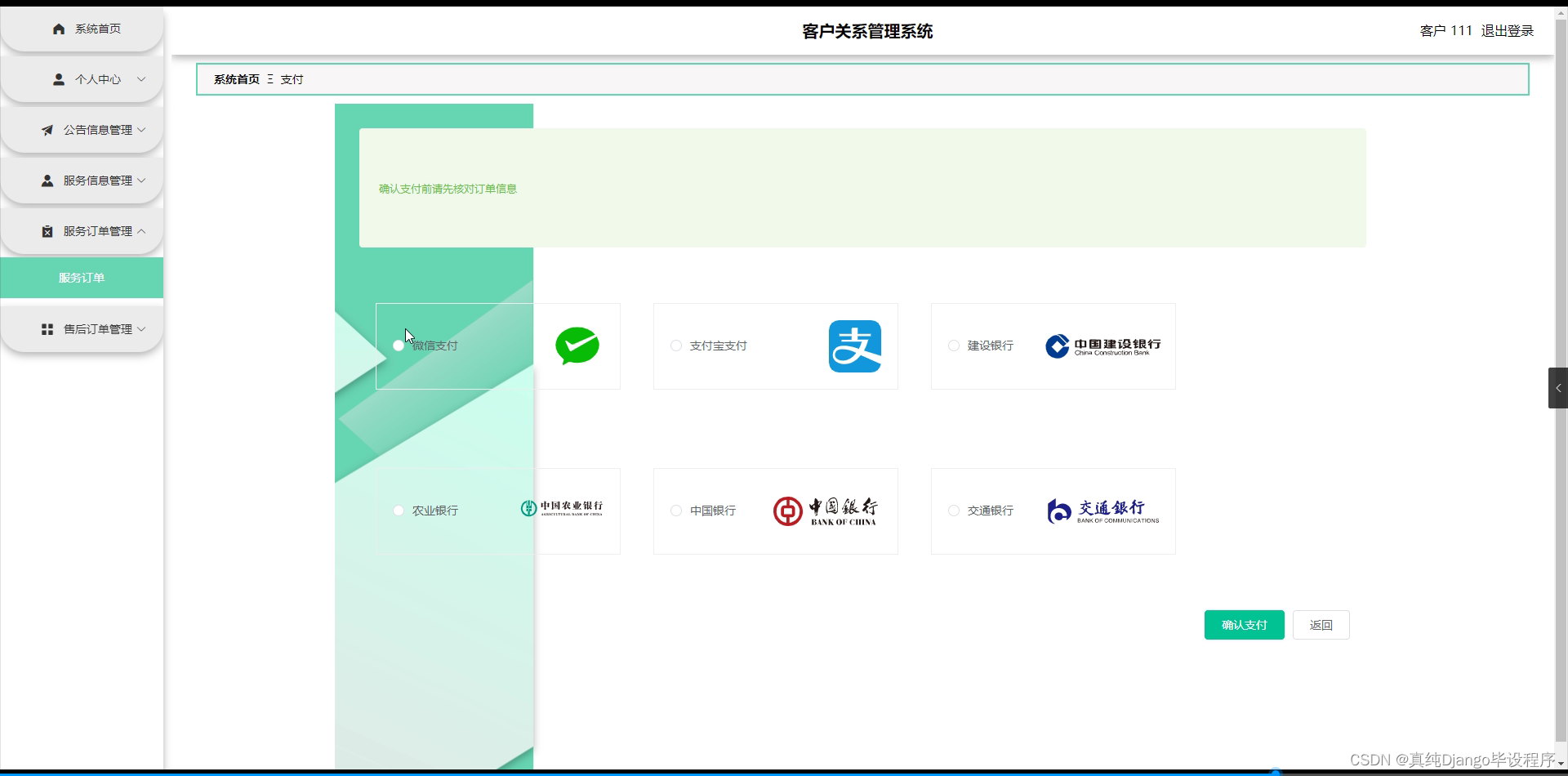This screenshot has width=1568, height=776.
Task: Click the home icon beside 系统首页
Action: tap(58, 29)
